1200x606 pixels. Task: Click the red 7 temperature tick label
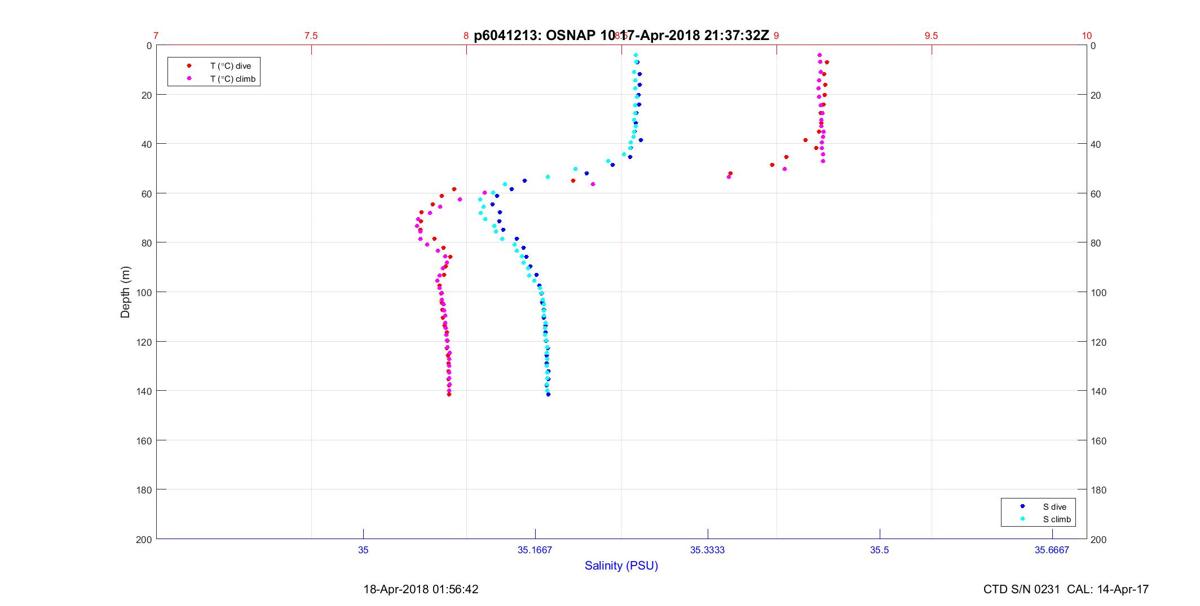156,35
